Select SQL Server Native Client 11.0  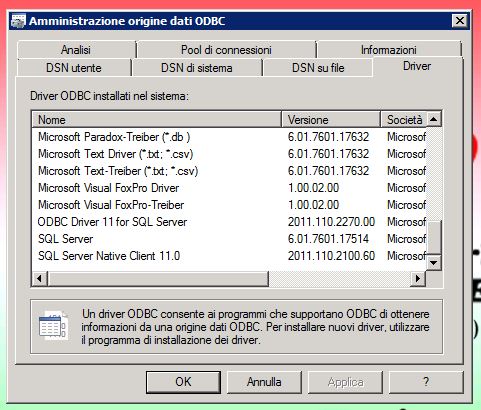pyautogui.click(x=109, y=256)
